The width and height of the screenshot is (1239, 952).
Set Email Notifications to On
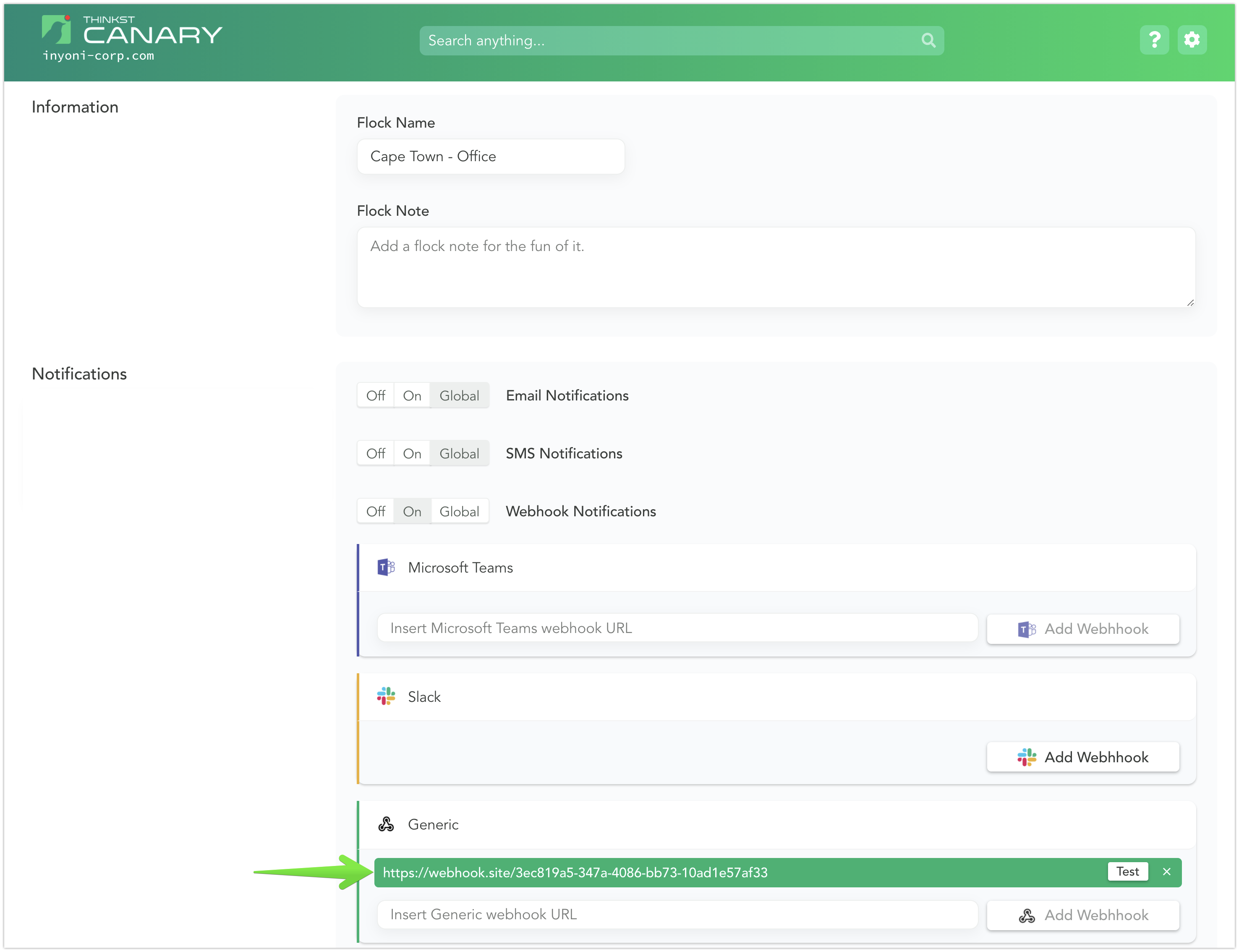point(412,395)
